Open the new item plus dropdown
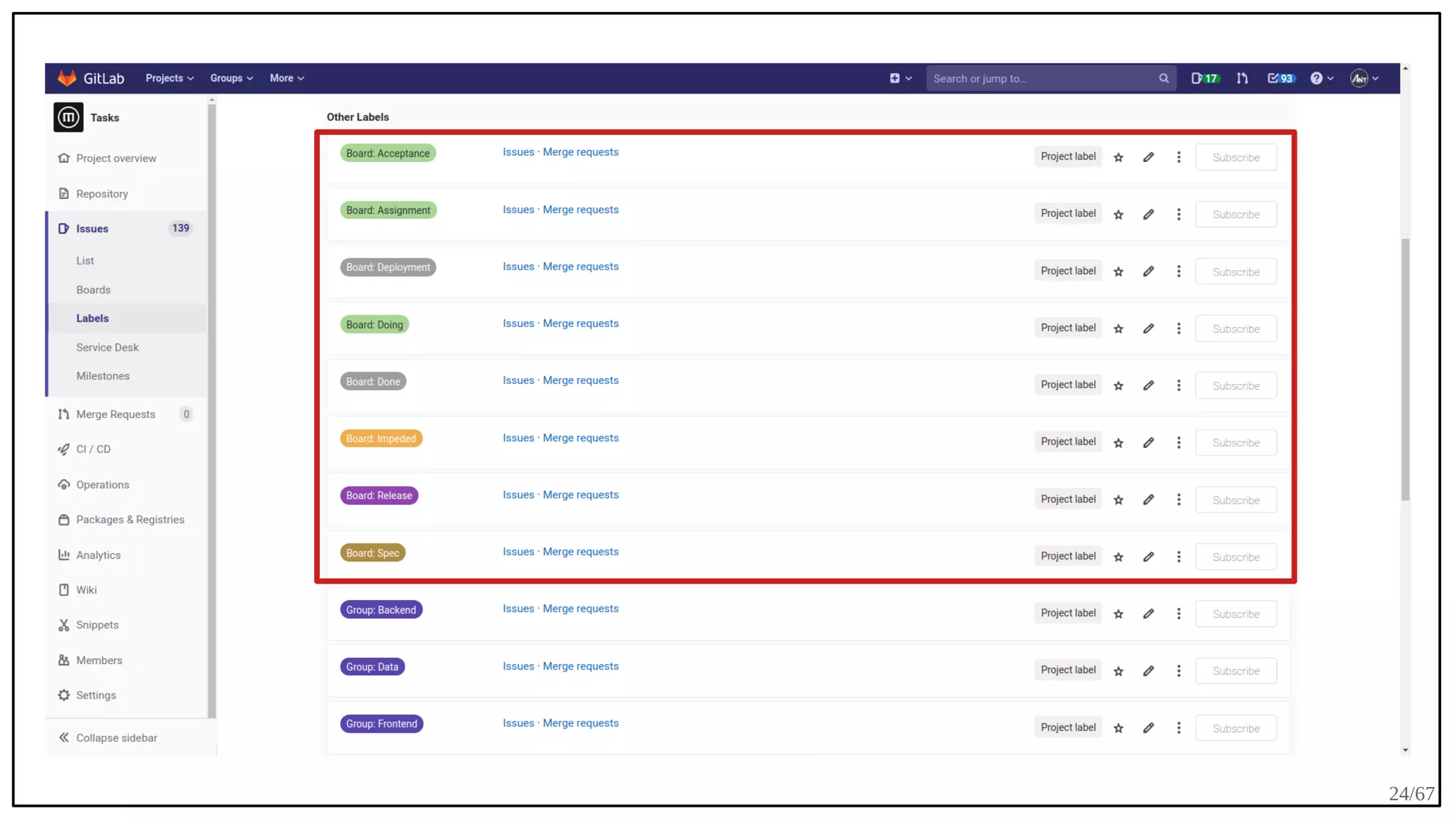This screenshot has width=1456, height=819. tap(900, 78)
